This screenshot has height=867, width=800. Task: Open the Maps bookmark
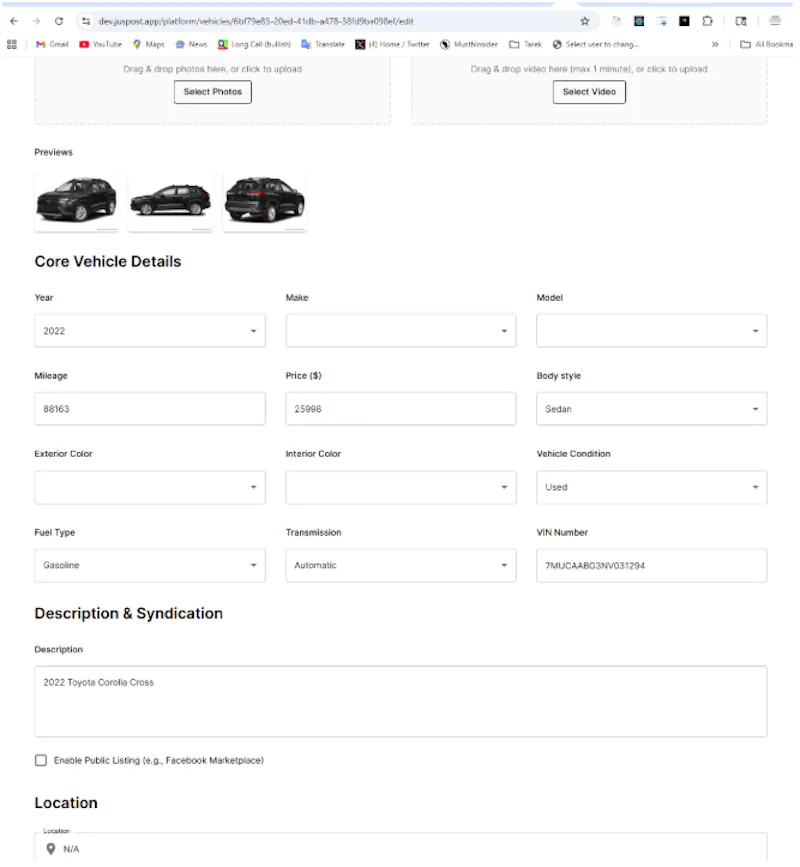pyautogui.click(x=149, y=44)
